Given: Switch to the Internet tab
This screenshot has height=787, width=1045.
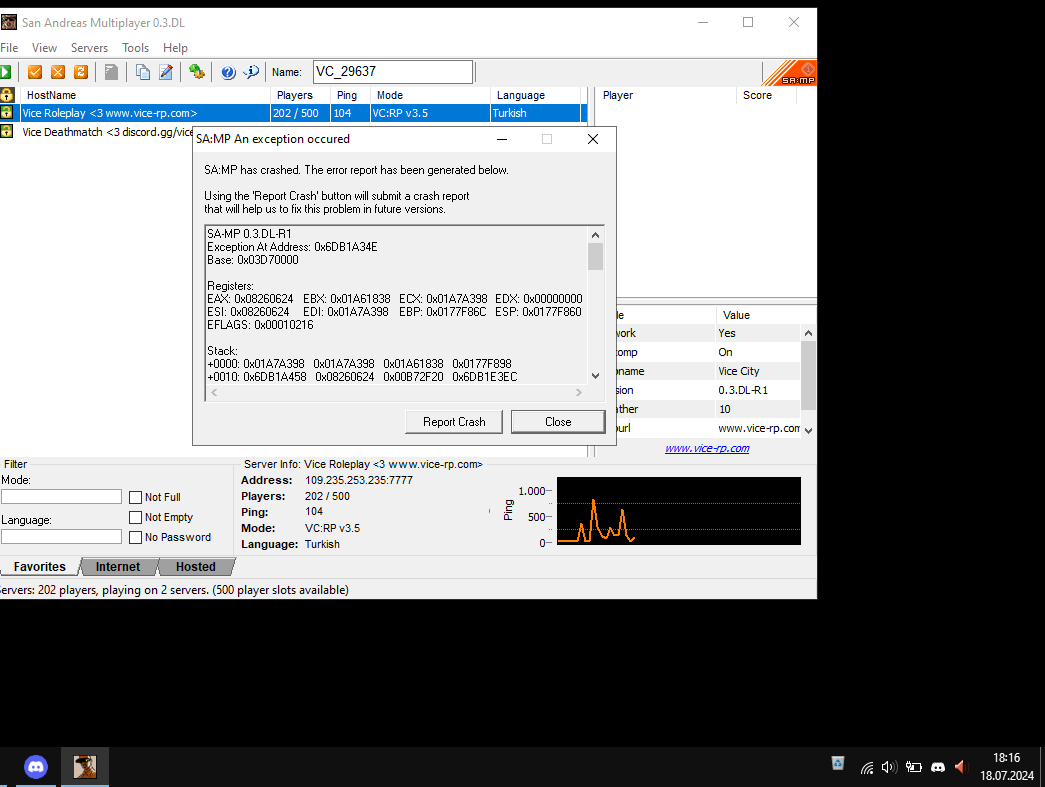Looking at the screenshot, I should coord(118,566).
